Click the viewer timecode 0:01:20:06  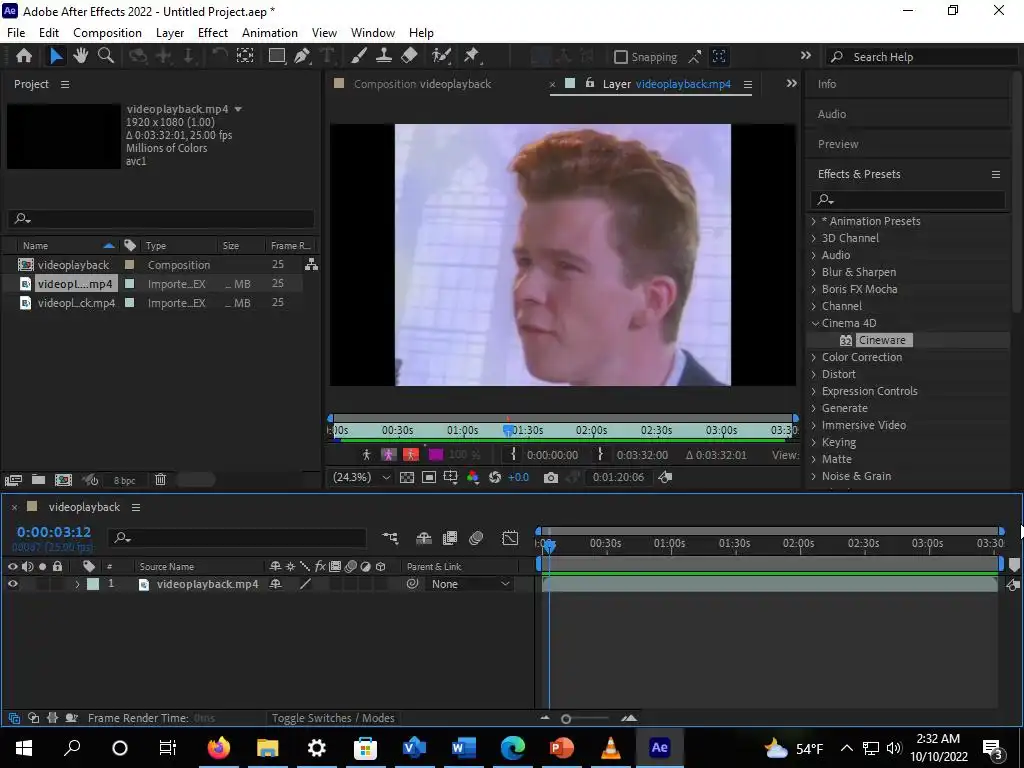(x=618, y=477)
